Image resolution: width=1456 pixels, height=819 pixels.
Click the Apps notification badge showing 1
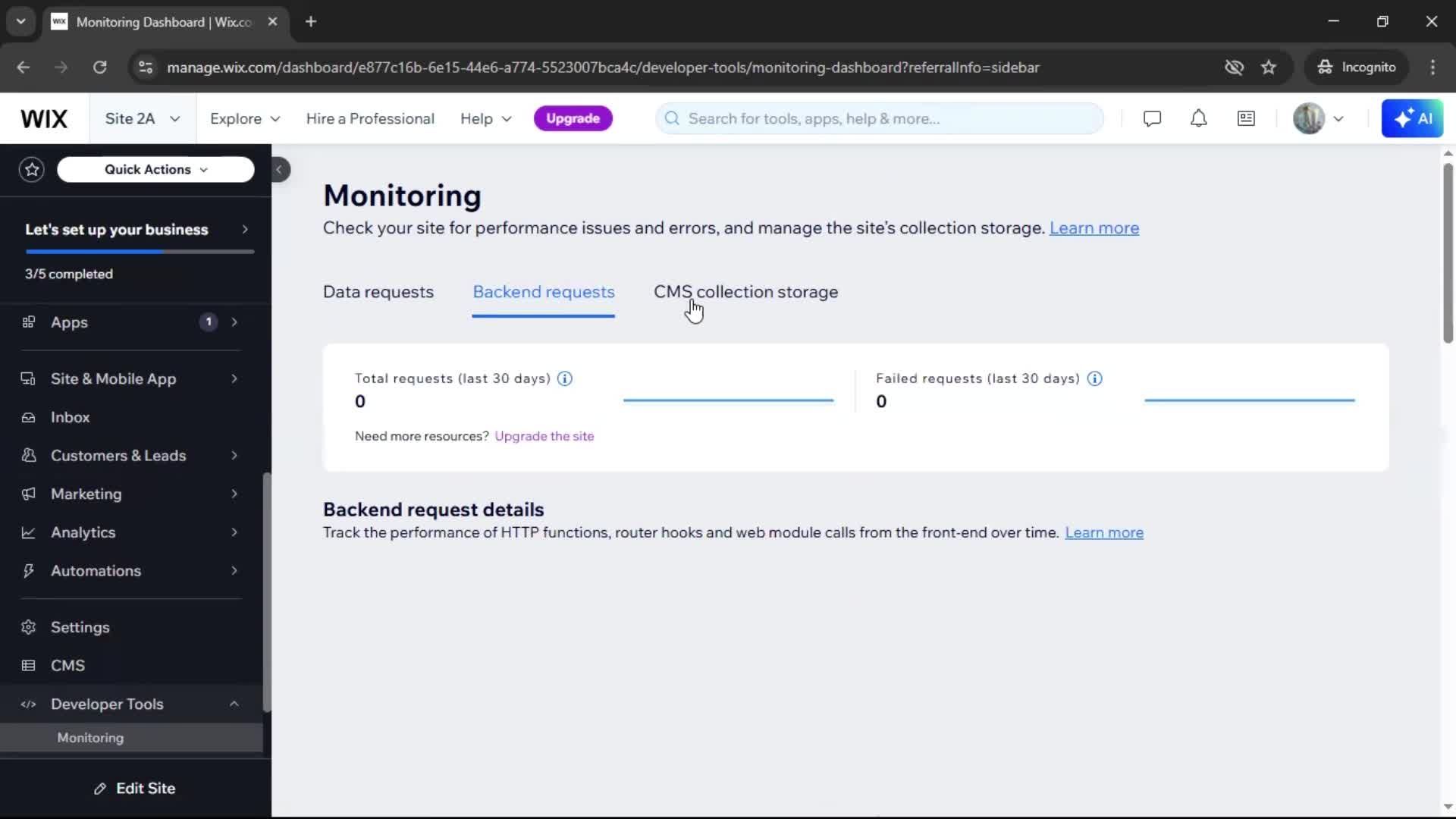(209, 322)
